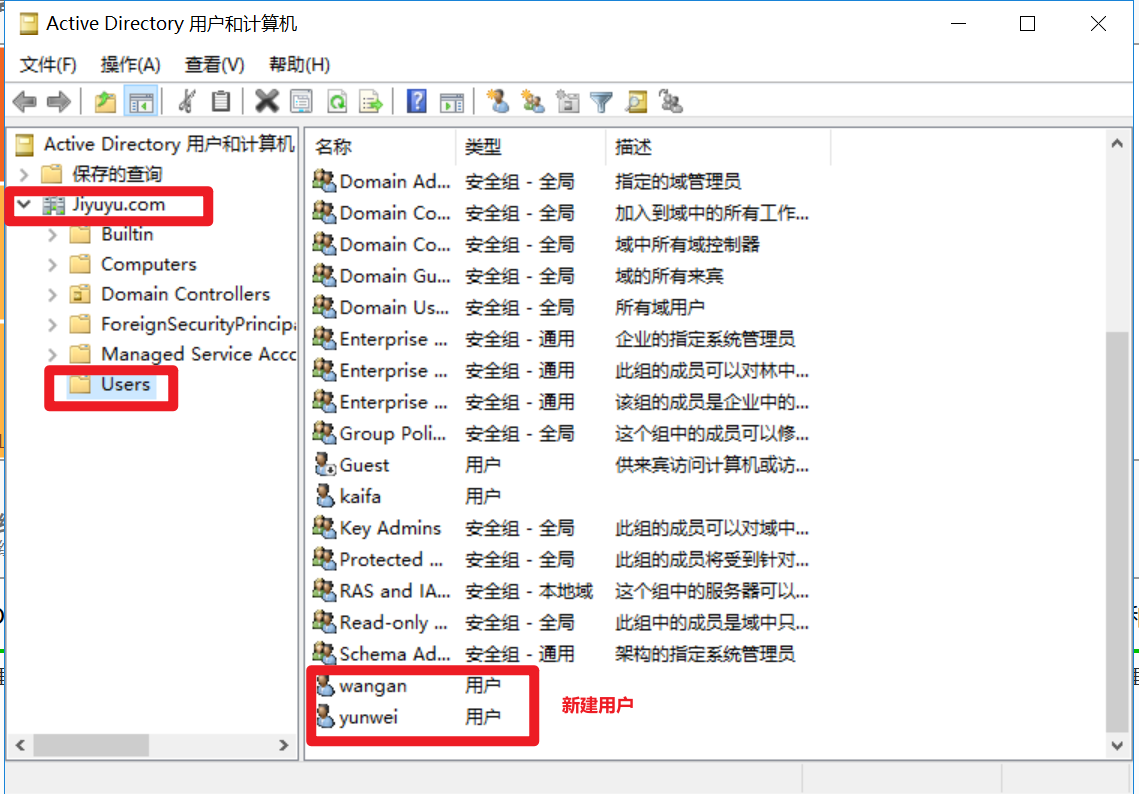
Task: Expand the Managed Service Accounts chevron
Action: coord(52,354)
